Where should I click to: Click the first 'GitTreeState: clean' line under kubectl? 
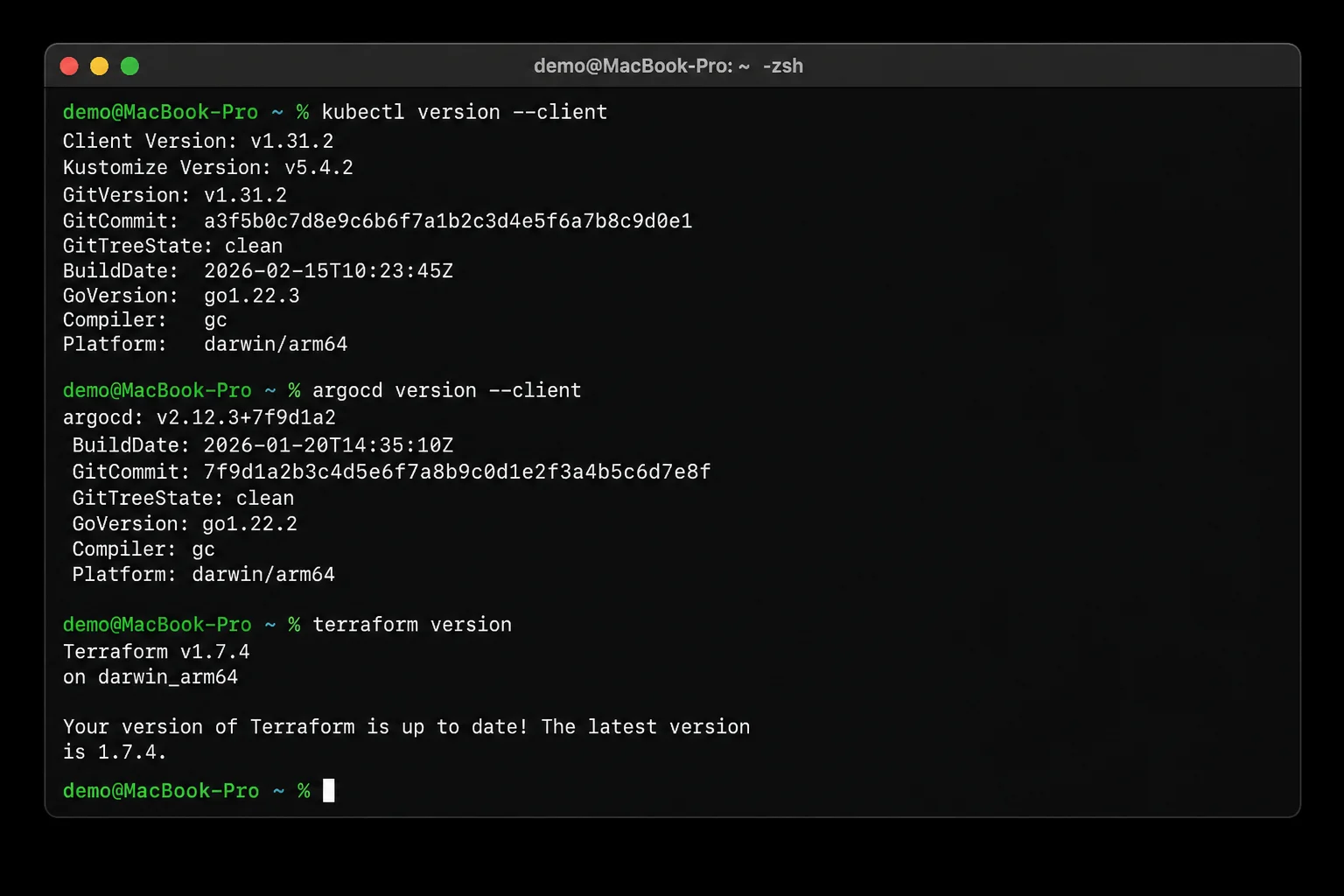point(172,246)
